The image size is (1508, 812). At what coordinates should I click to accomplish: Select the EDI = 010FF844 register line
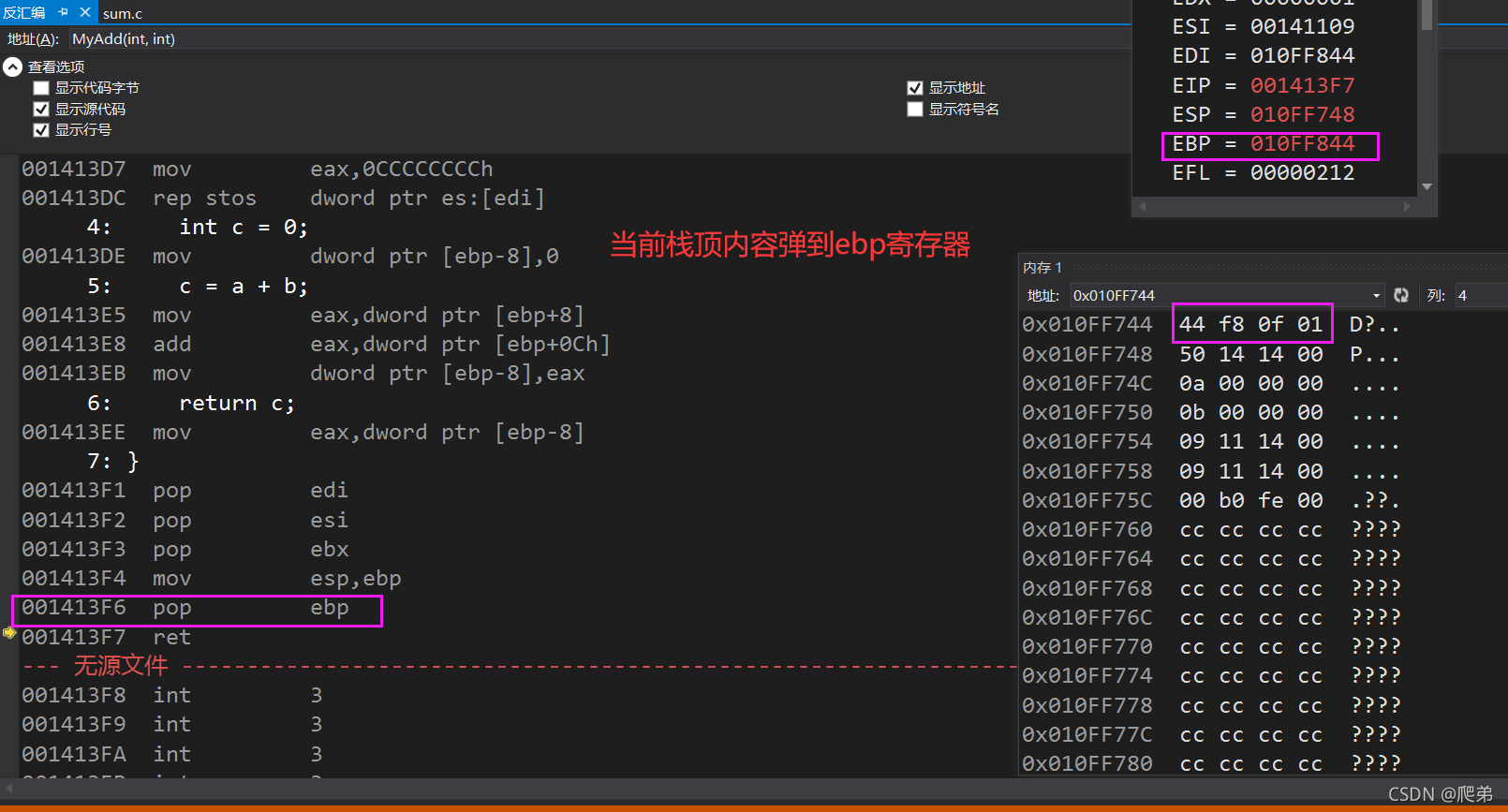coord(1264,55)
